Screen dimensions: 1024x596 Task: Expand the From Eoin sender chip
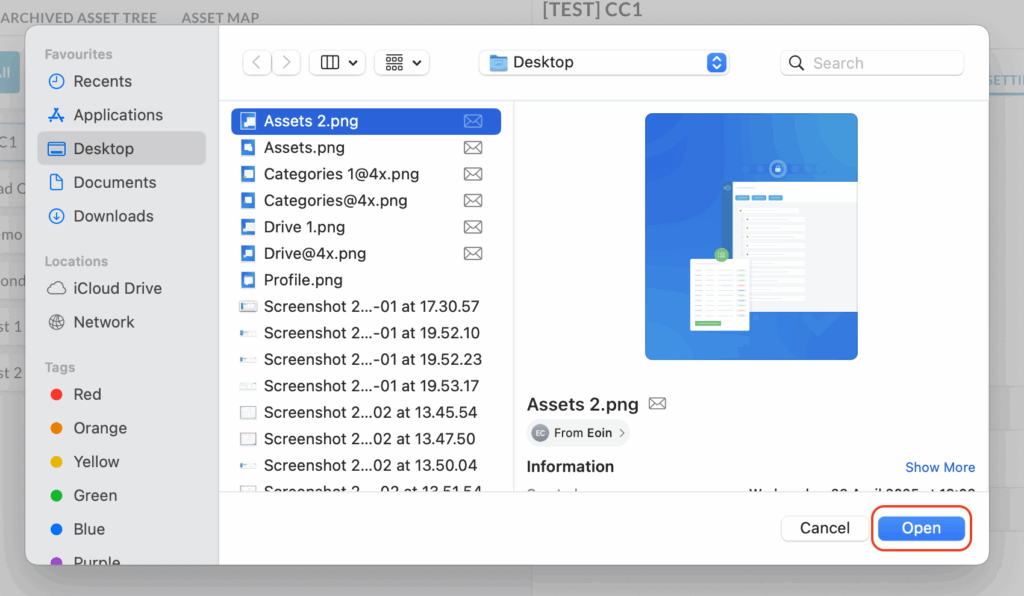579,433
